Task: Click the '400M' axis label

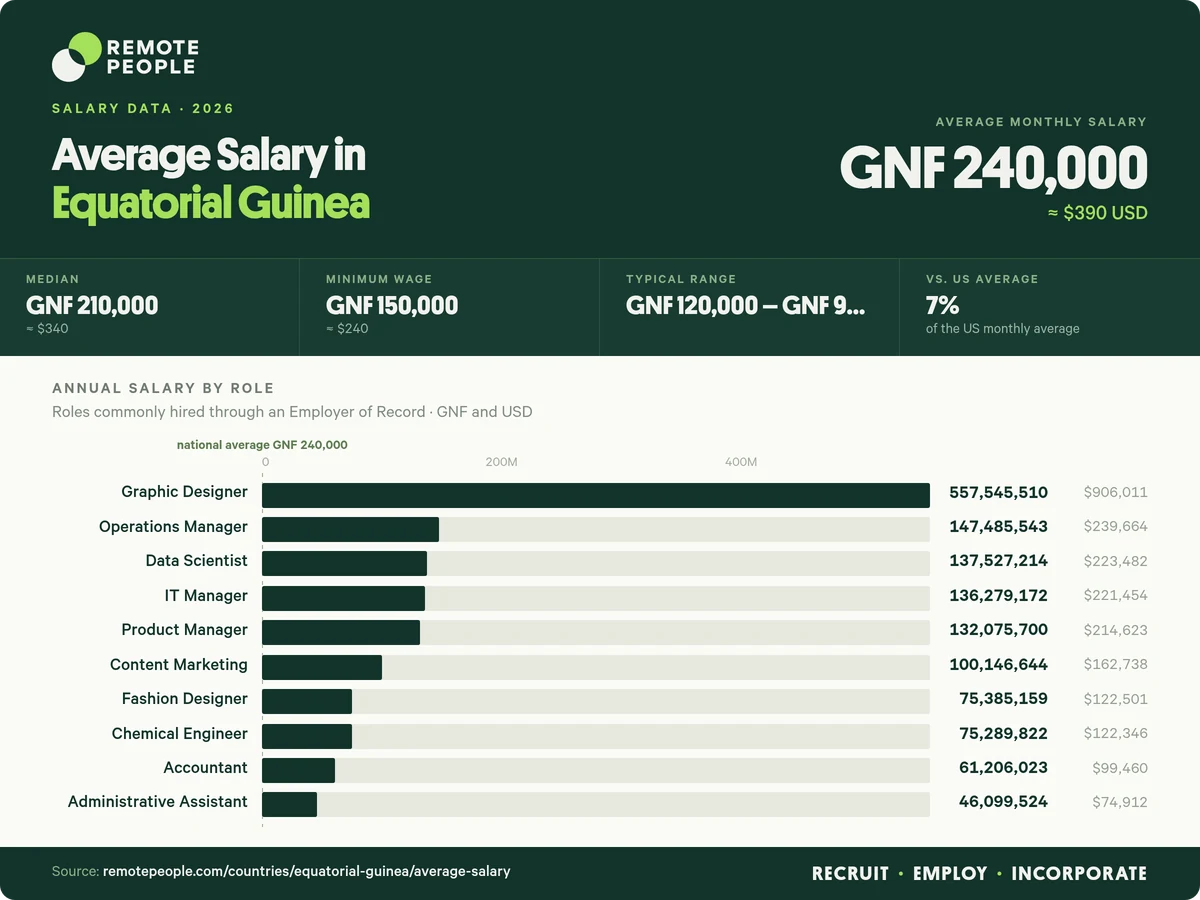Action: pos(741,462)
